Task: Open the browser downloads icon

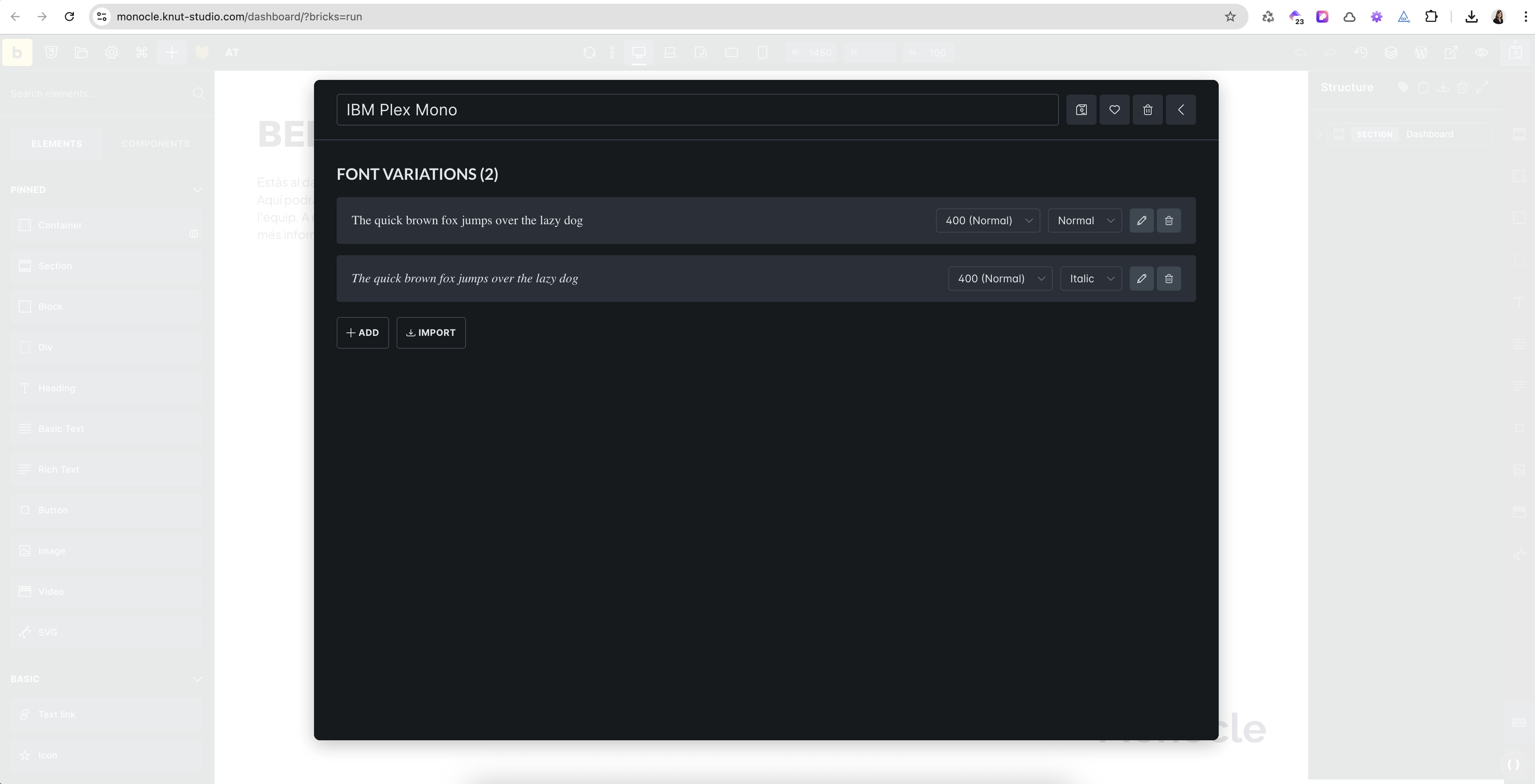Action: (1471, 17)
